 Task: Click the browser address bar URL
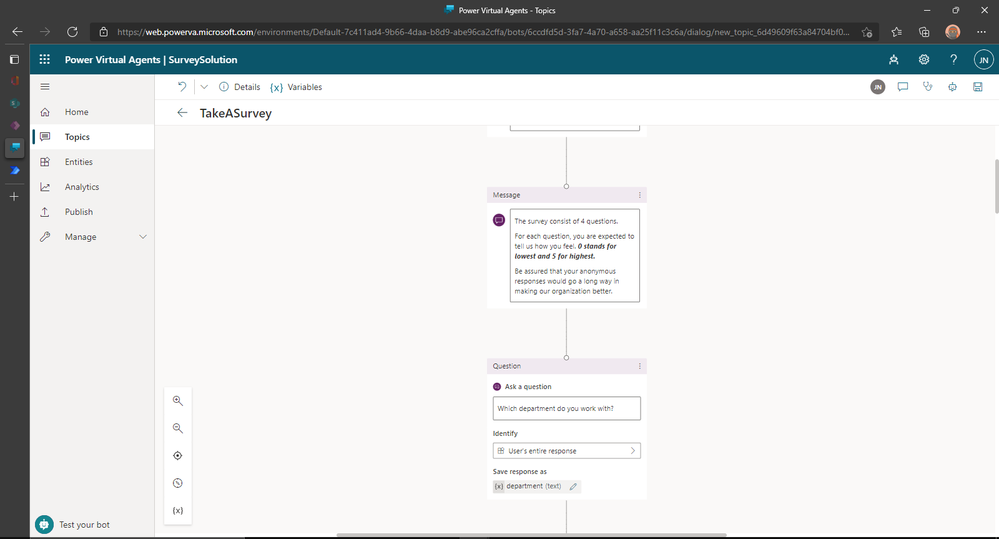[x=483, y=32]
